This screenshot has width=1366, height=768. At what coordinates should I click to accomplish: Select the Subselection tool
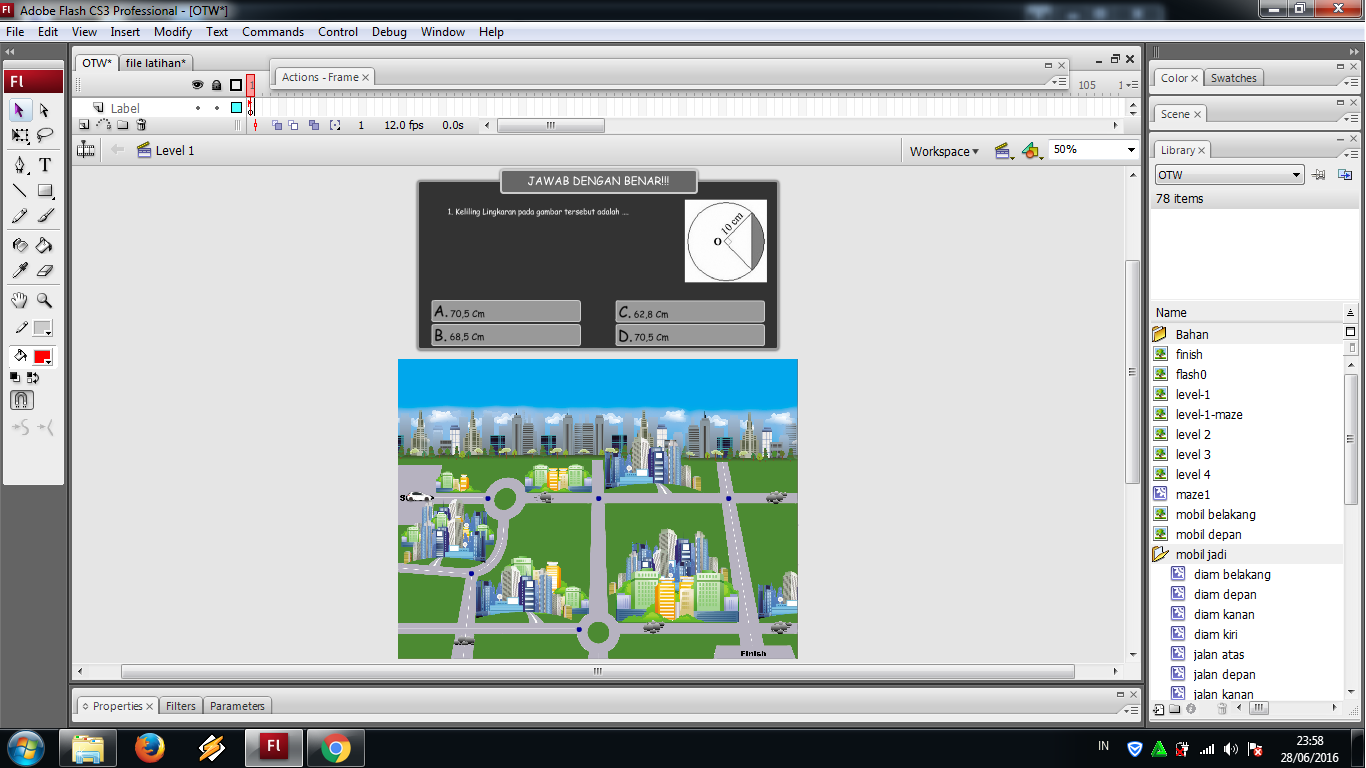[45, 110]
